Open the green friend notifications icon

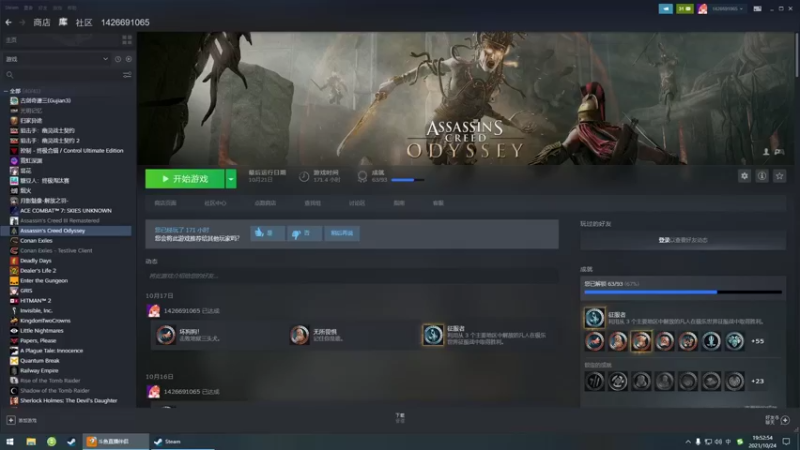685,9
